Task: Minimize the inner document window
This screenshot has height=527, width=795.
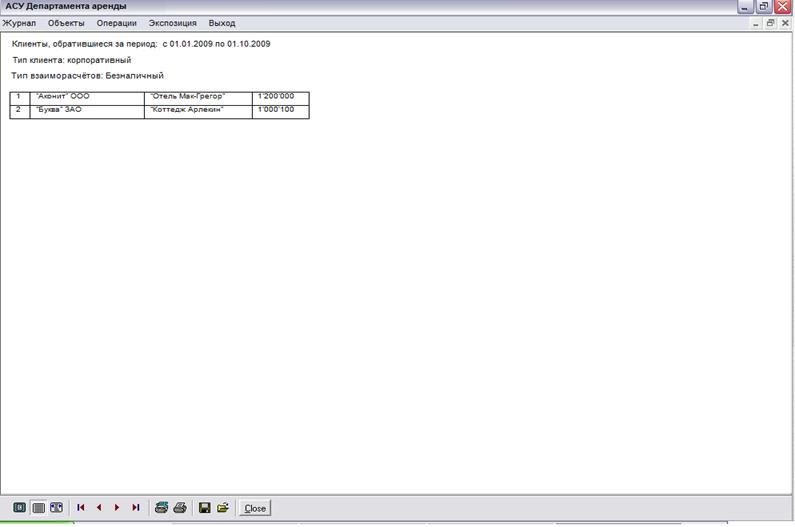Action: coord(755,23)
